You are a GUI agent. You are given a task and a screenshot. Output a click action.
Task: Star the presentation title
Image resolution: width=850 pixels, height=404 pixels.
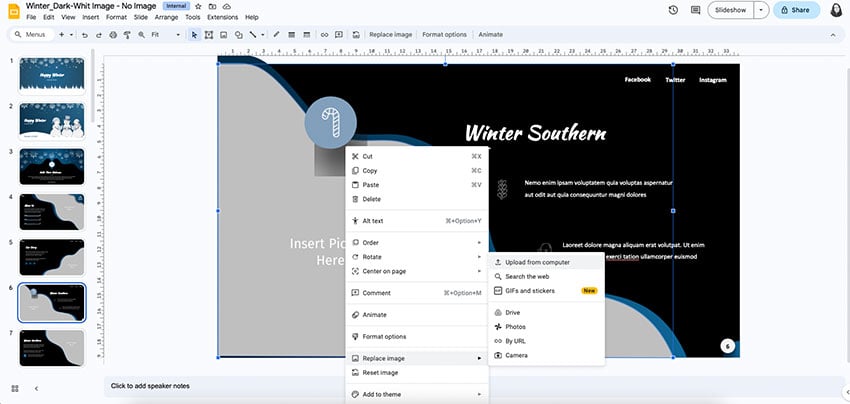coord(199,6)
